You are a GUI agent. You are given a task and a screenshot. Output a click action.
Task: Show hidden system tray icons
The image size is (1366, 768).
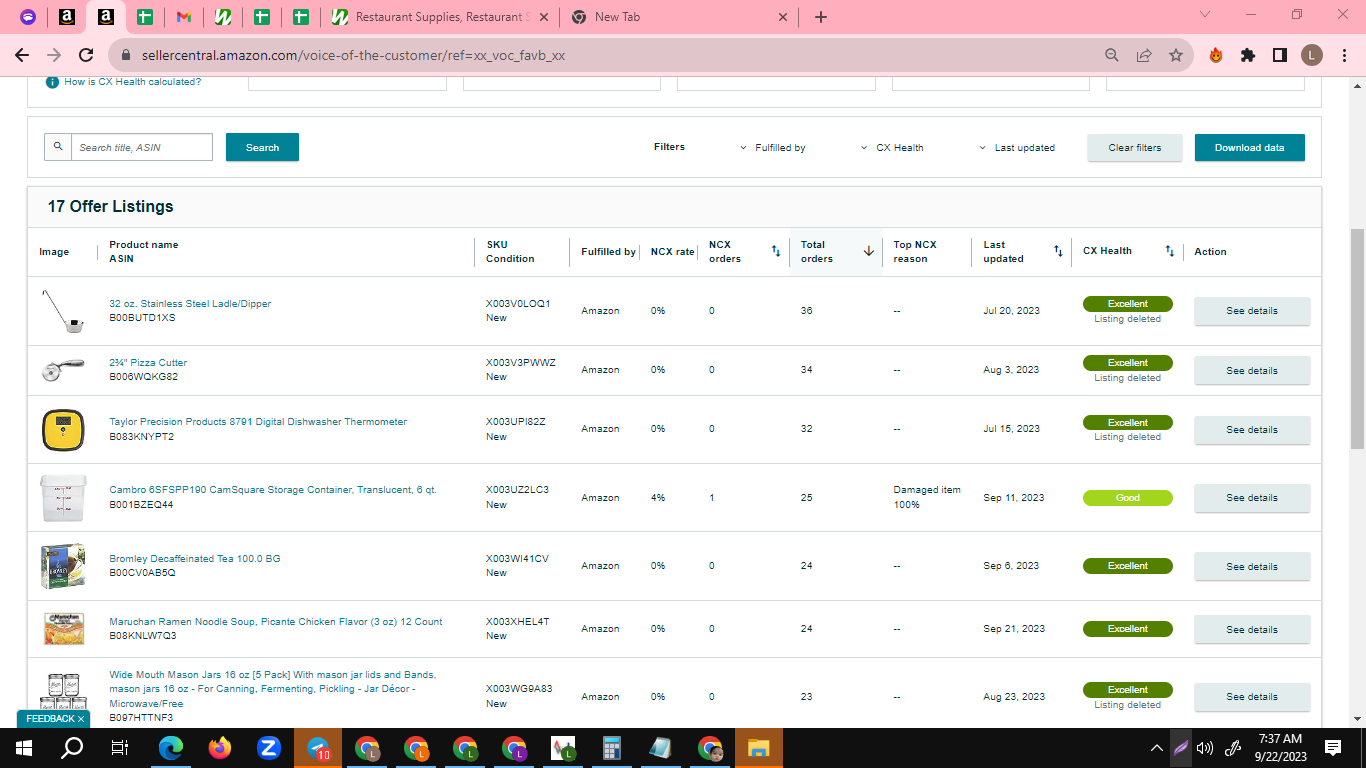(x=1157, y=747)
